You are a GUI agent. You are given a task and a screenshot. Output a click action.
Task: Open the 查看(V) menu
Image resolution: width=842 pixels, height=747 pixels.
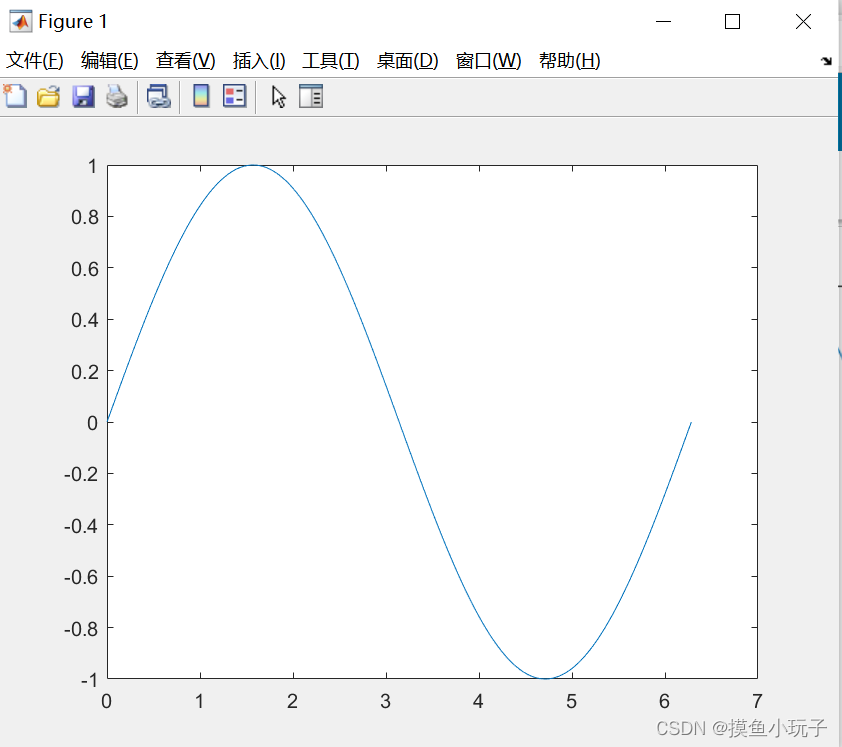pyautogui.click(x=185, y=61)
